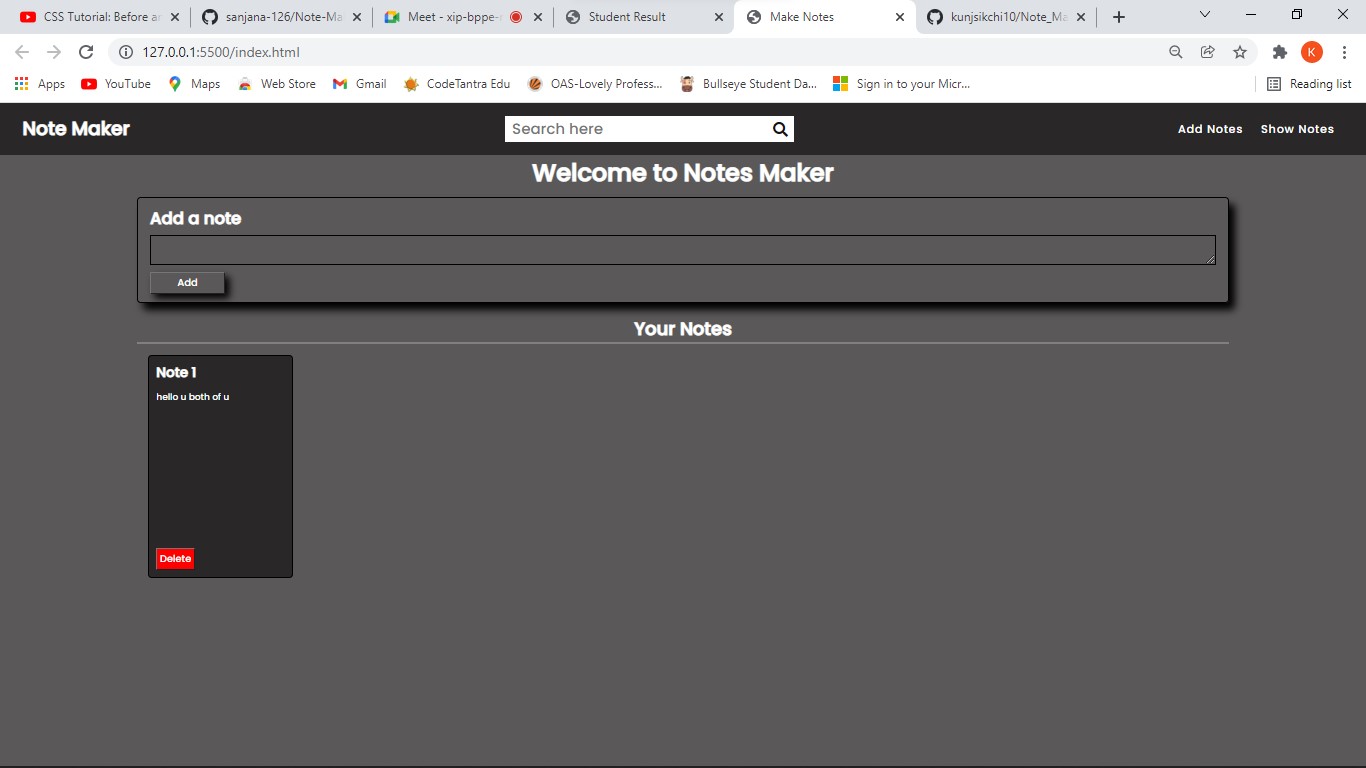Click the search magnifier icon in Note Maker

click(780, 129)
